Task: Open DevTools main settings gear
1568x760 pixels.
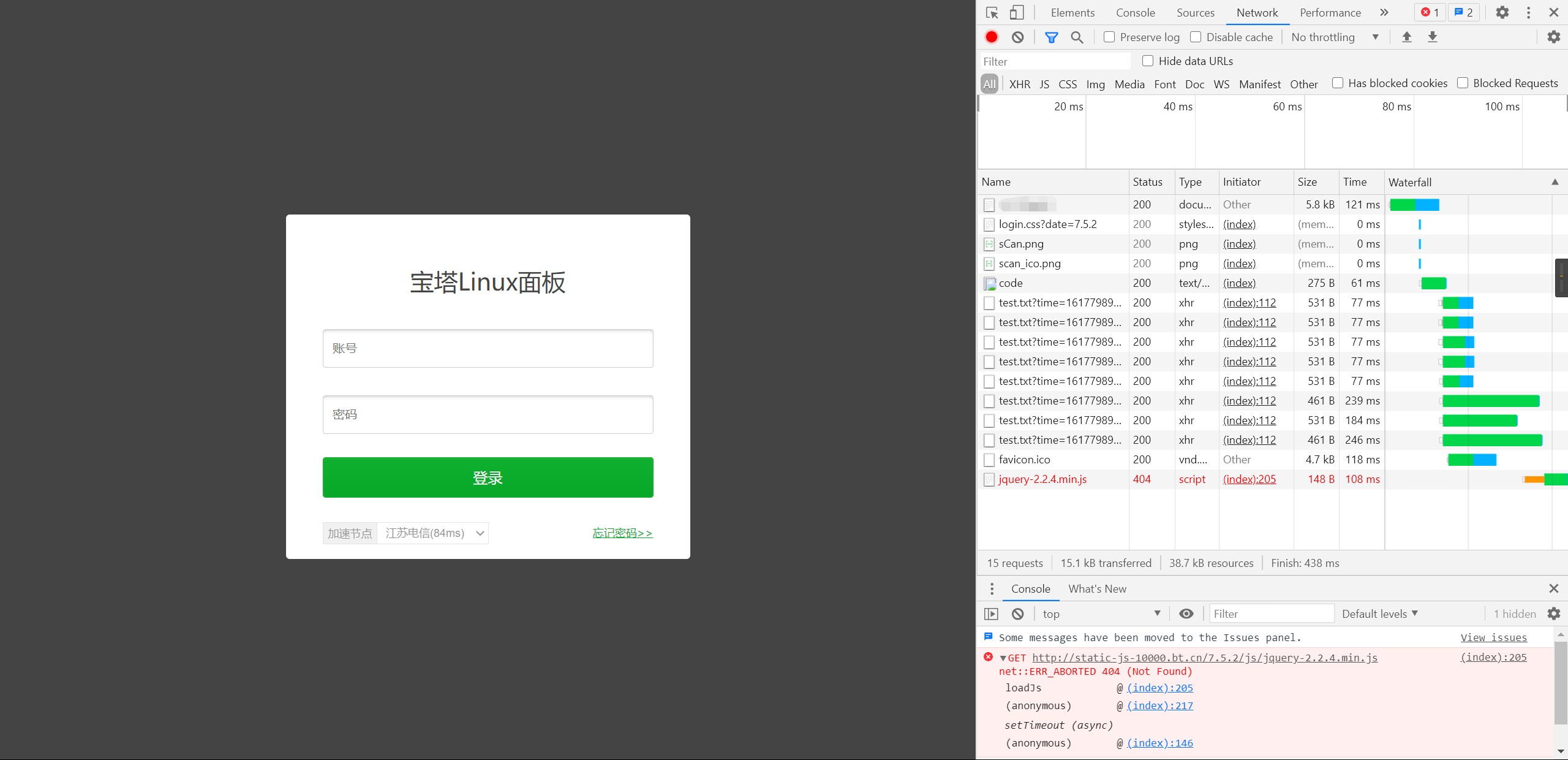Action: click(1502, 13)
